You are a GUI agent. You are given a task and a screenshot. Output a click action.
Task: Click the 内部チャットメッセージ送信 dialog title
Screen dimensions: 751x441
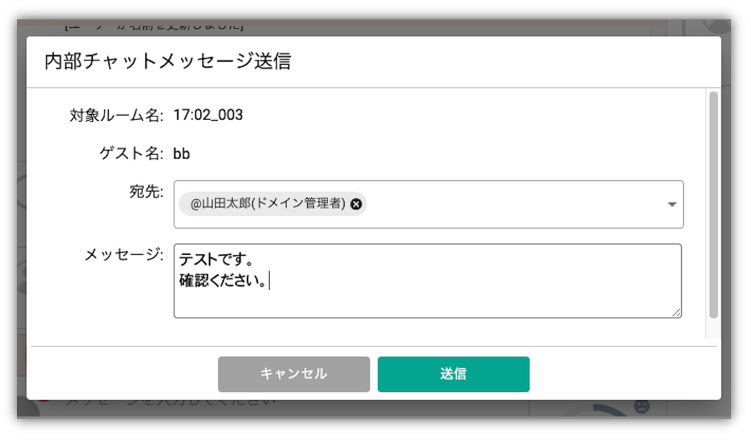coord(168,61)
